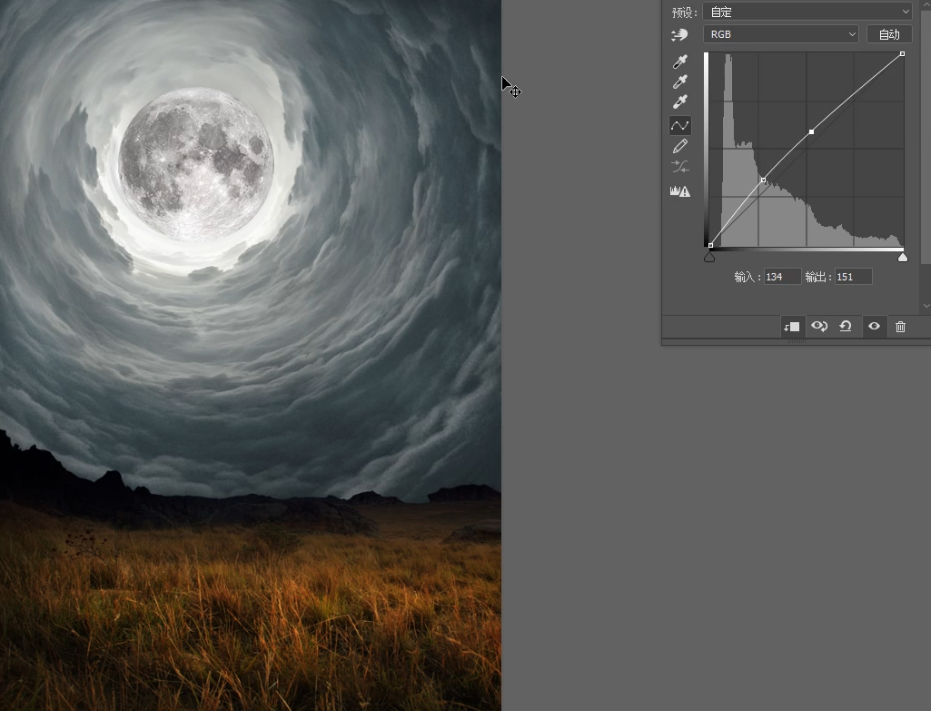Delete the curves adjustment layer
931x711 pixels.
click(x=901, y=327)
